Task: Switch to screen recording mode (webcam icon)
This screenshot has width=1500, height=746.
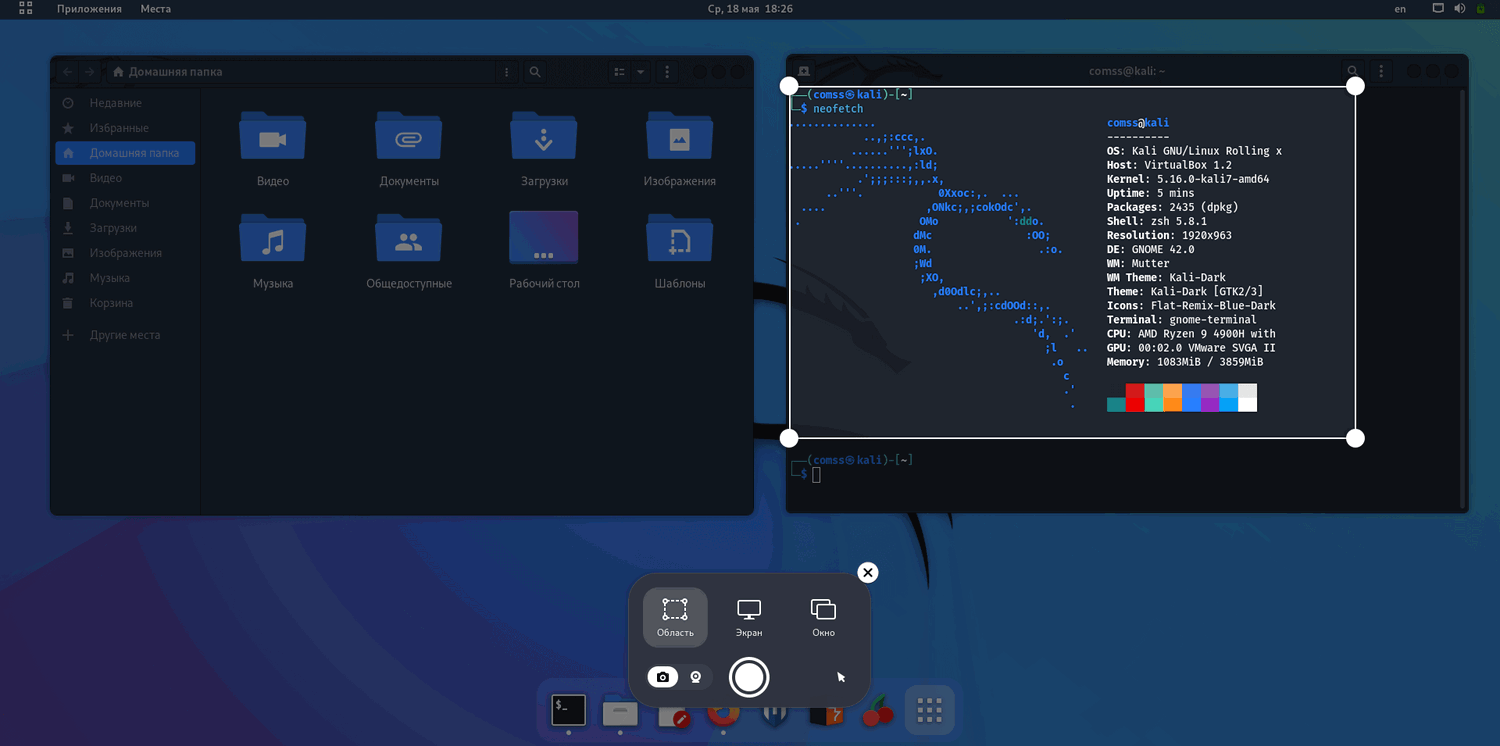Action: [695, 677]
